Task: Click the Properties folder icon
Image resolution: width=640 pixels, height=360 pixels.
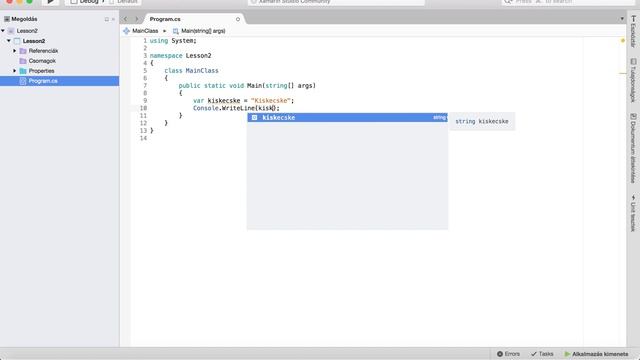Action: [23, 71]
